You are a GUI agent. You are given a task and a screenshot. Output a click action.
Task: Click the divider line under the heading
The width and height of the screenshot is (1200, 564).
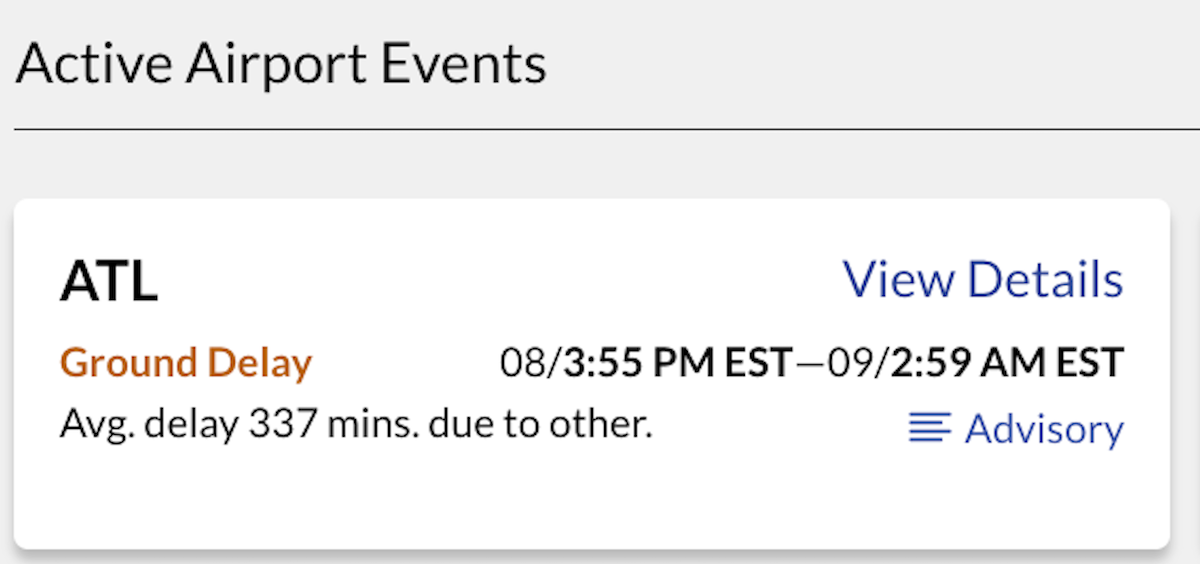coord(600,130)
